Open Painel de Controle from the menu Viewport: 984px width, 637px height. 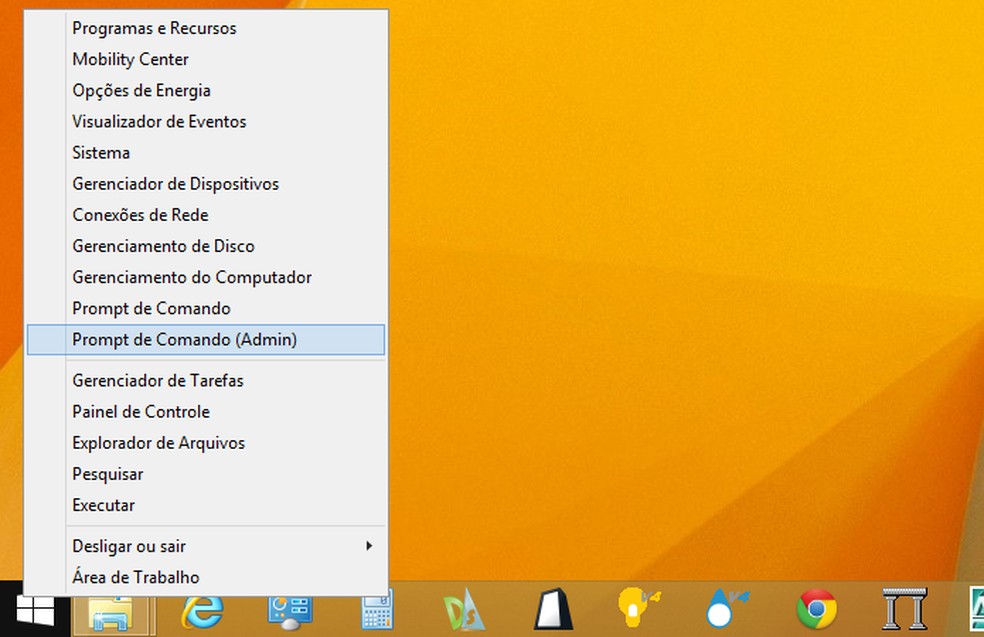pos(140,412)
